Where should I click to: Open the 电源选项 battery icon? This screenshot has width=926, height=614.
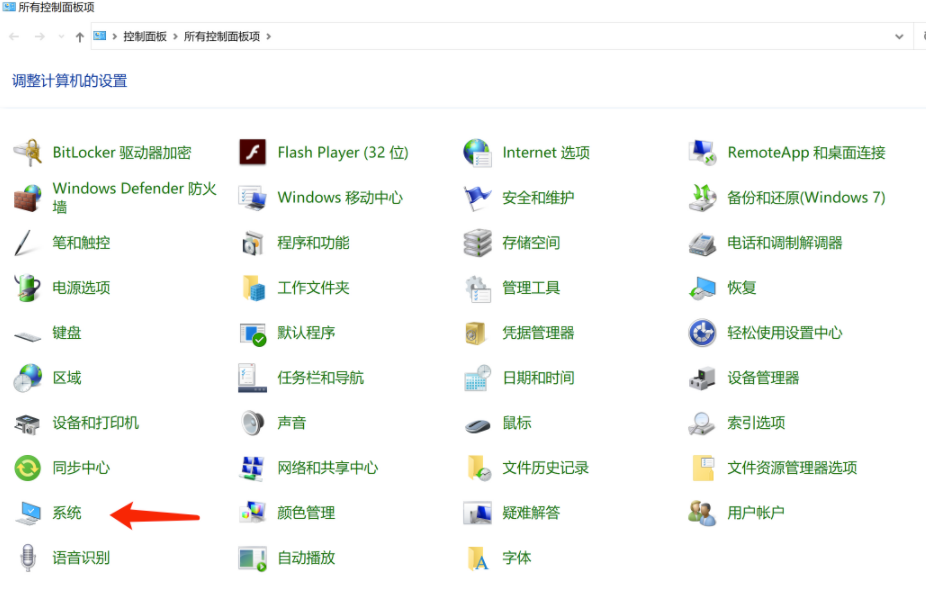[27, 288]
